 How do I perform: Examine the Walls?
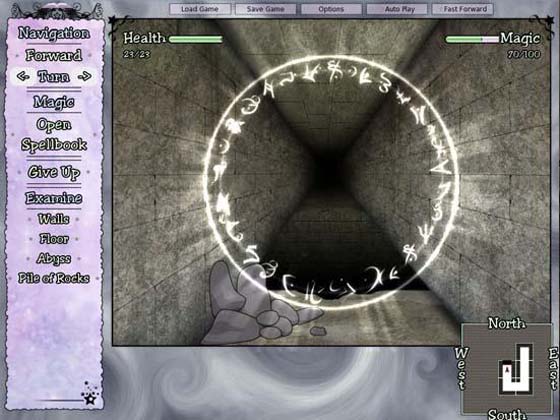(x=54, y=219)
